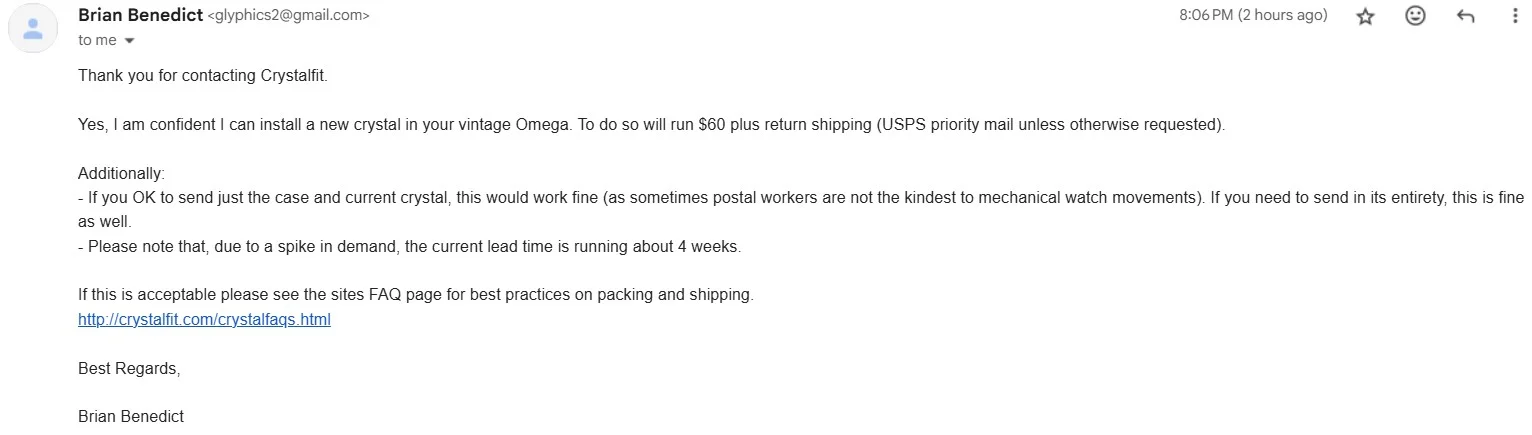Open the three-dot More options menu
1532x435 pixels.
click(x=1516, y=16)
